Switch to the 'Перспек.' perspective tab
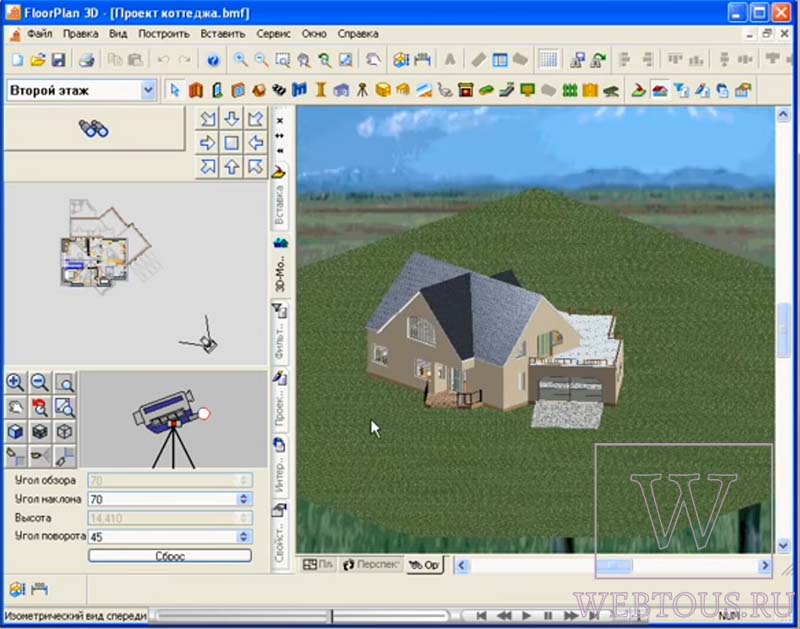Image resolution: width=800 pixels, height=629 pixels. tap(371, 564)
